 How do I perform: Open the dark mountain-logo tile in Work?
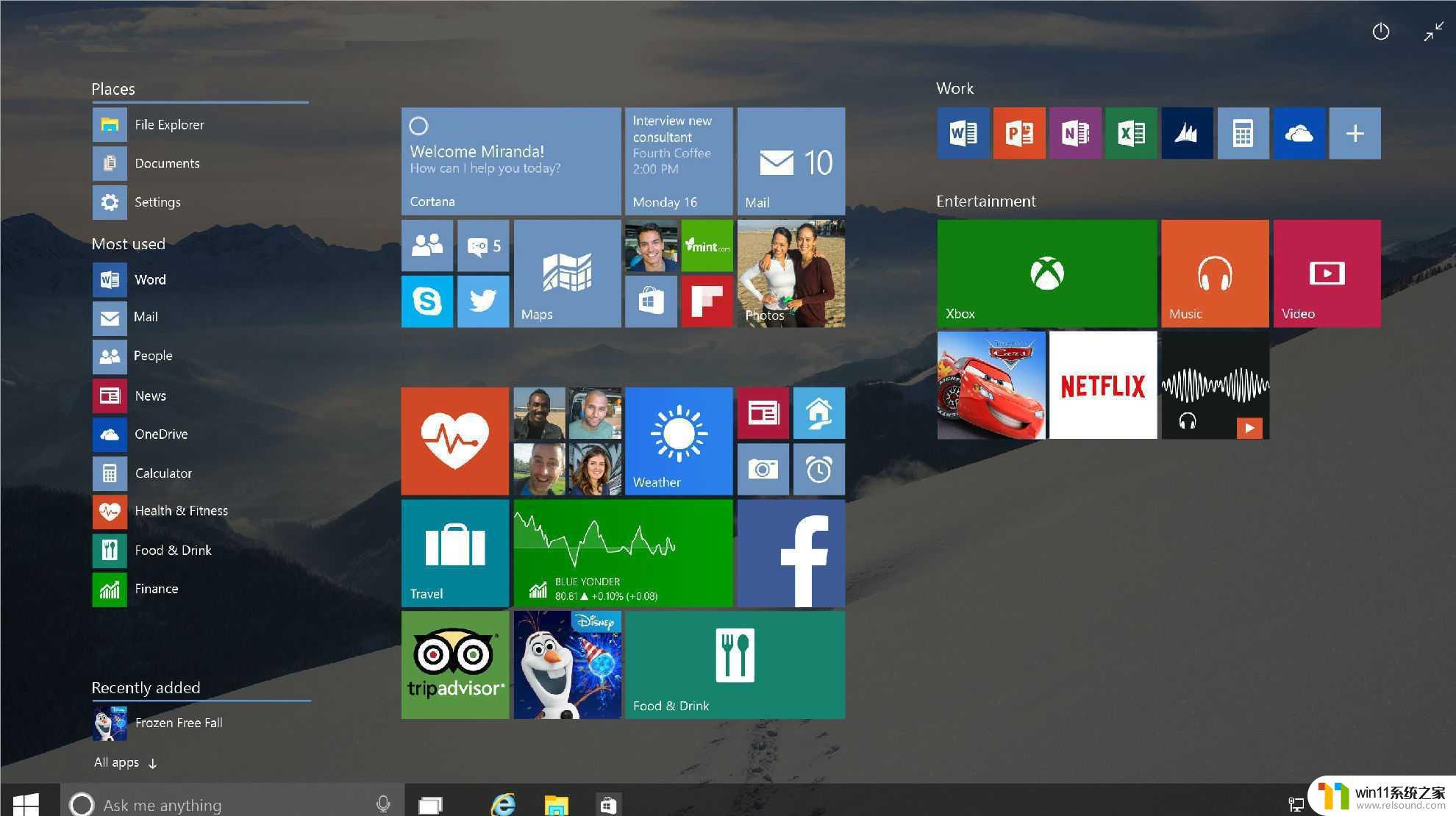[1187, 133]
